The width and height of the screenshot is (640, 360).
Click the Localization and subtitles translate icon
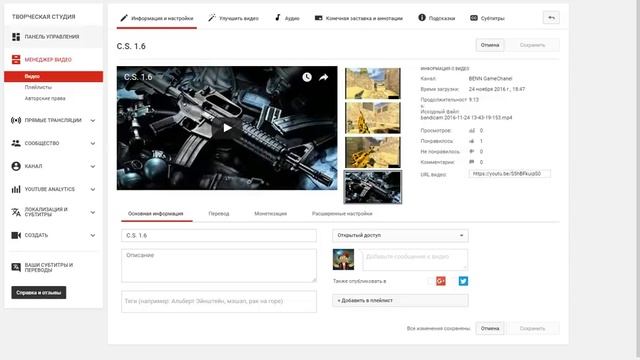coord(16,212)
